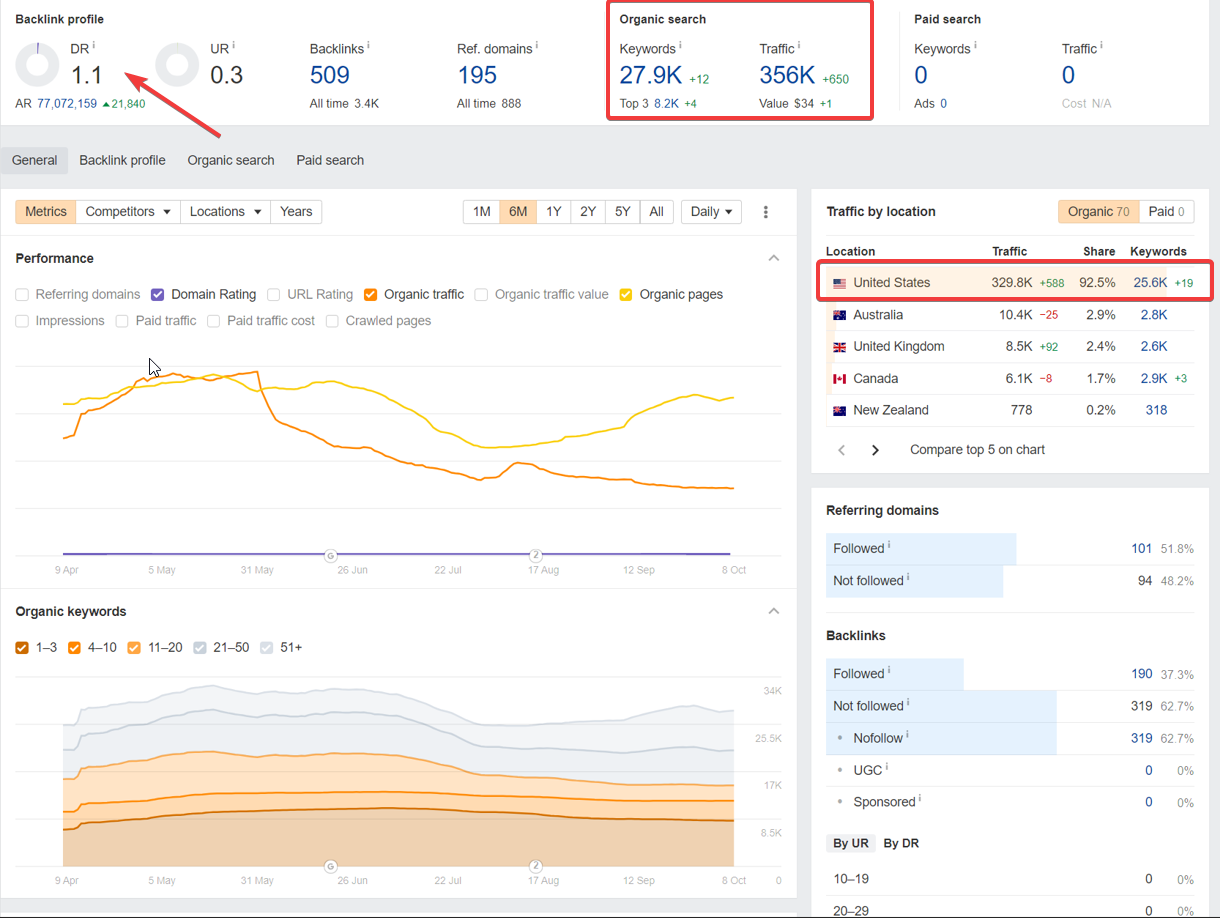Click Organic search Keywords info icon
The image size is (1220, 918).
pos(680,46)
